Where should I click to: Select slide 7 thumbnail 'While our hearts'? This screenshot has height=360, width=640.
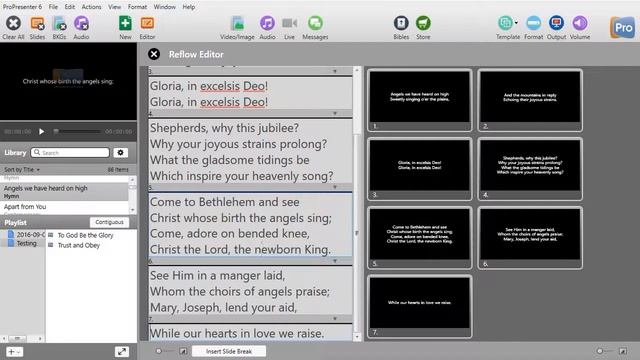(420, 307)
